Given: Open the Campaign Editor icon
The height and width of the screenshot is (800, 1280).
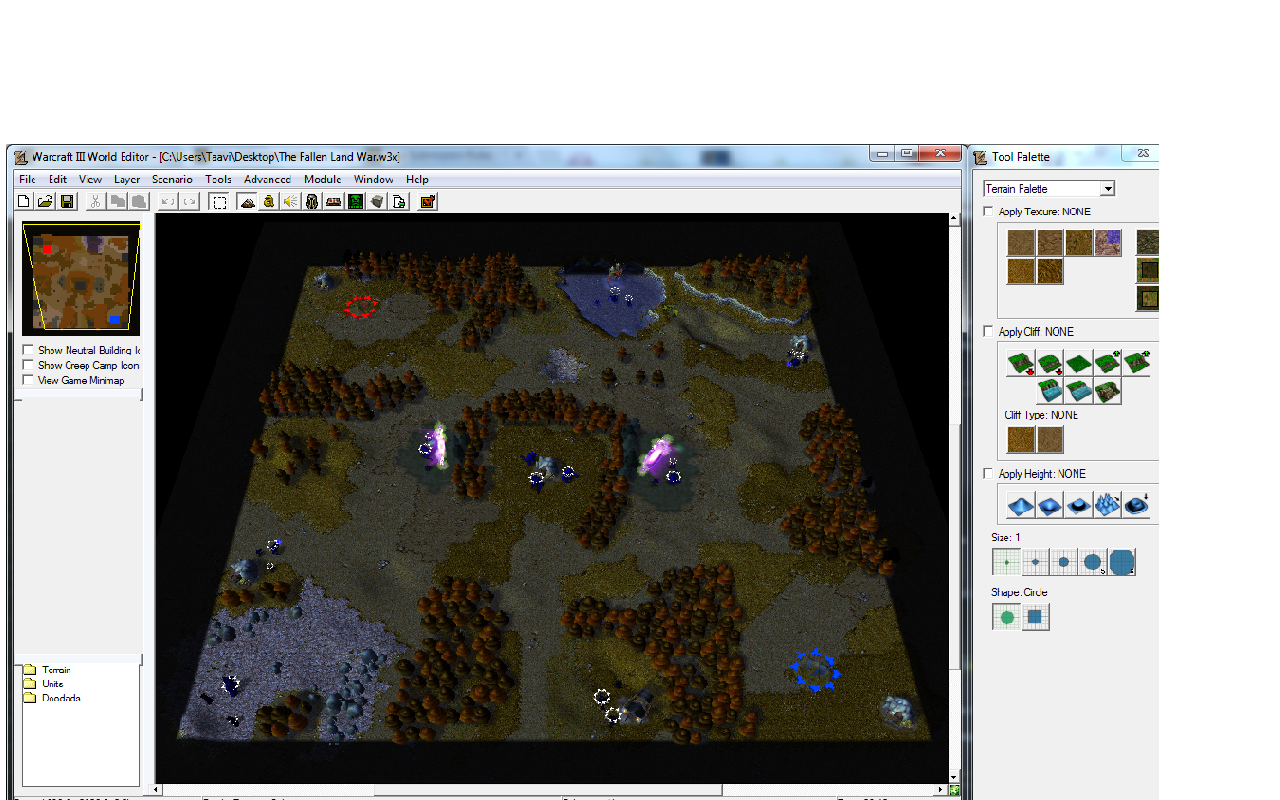Looking at the screenshot, I should [x=333, y=202].
